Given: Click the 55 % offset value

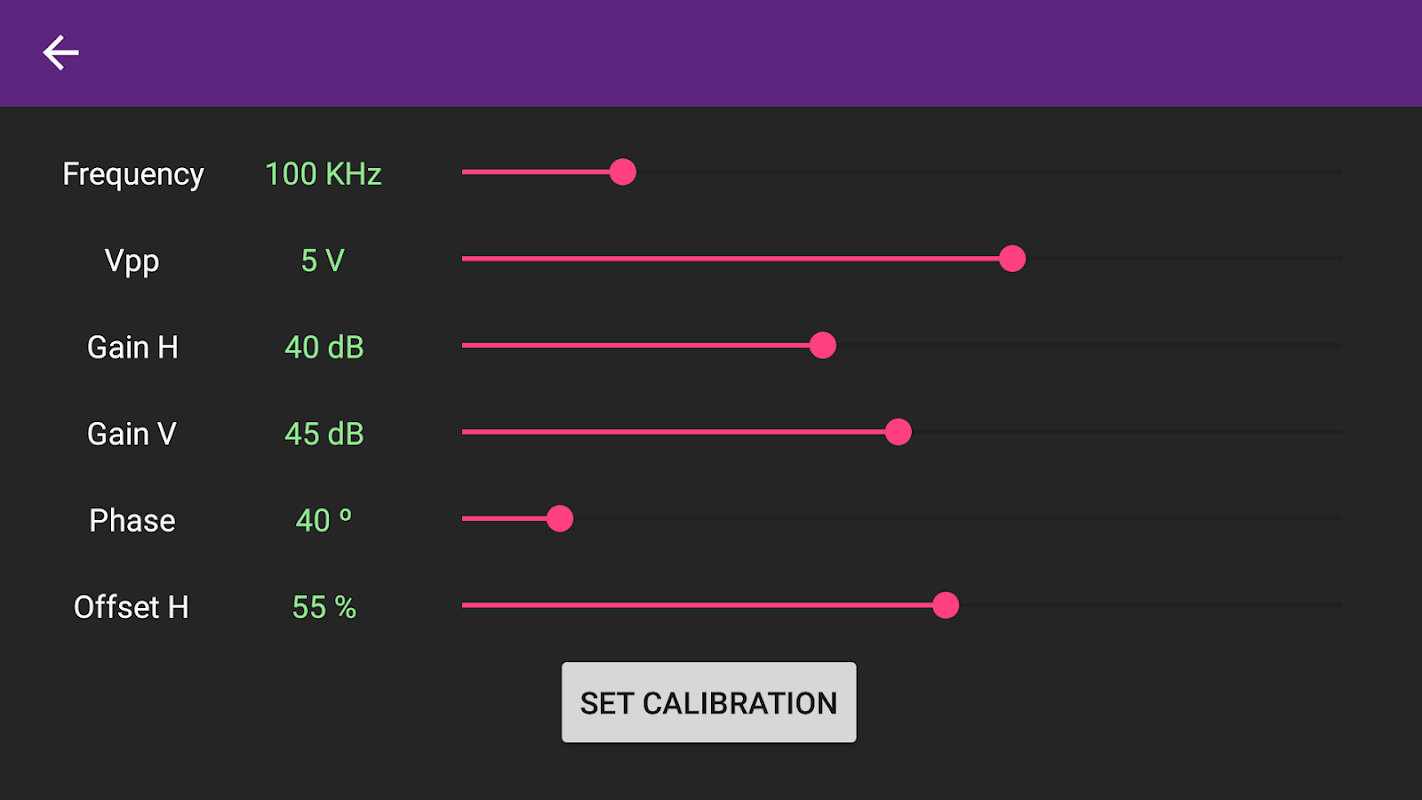Looking at the screenshot, I should (324, 607).
